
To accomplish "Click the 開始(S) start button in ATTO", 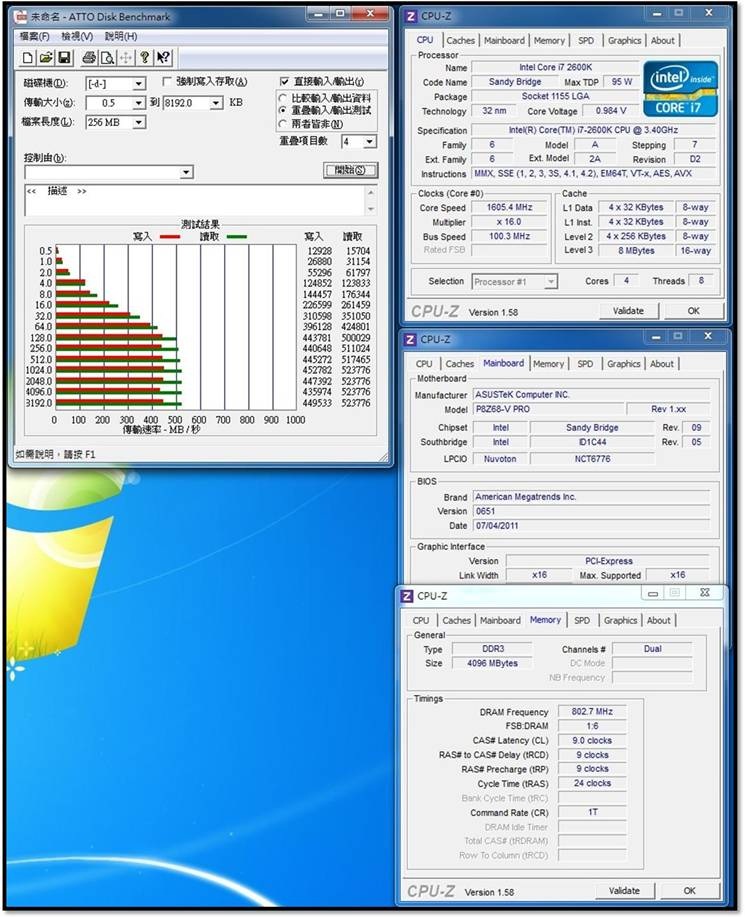I will (x=350, y=170).
